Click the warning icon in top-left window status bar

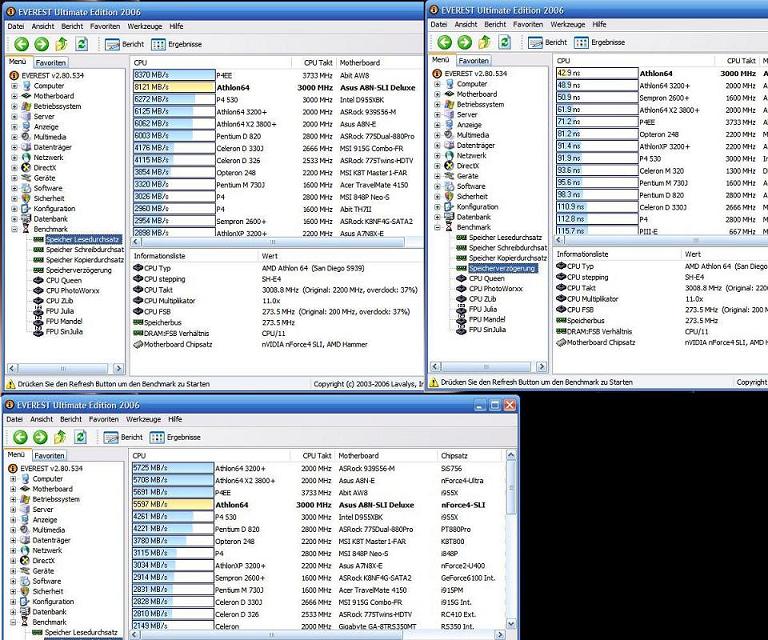tap(10, 384)
